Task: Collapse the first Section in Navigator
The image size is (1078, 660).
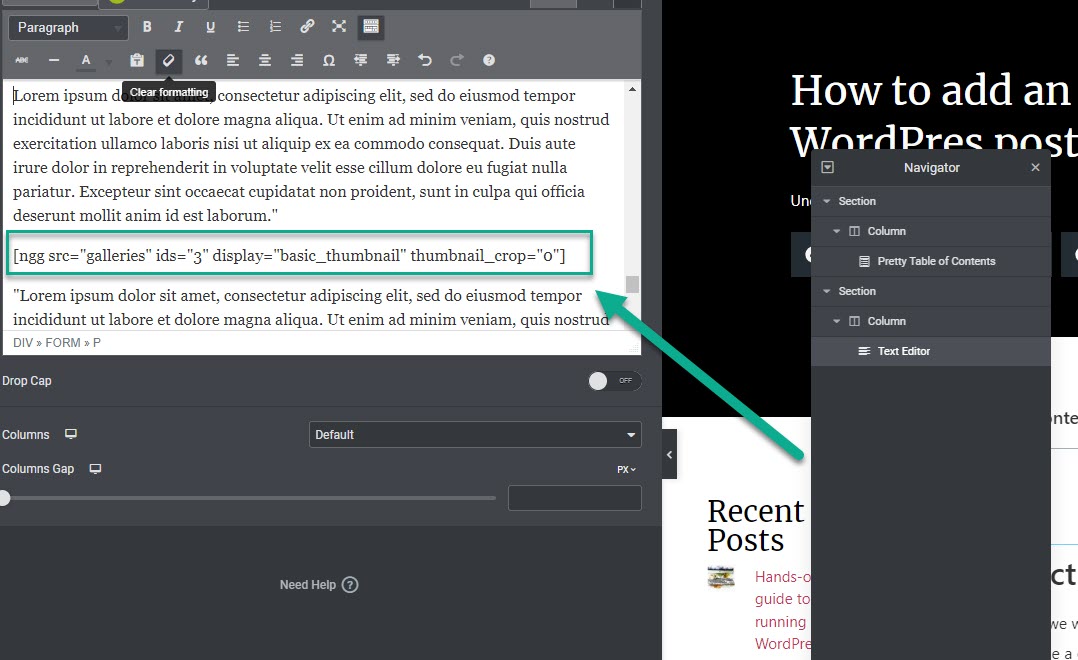Action: tap(827, 201)
